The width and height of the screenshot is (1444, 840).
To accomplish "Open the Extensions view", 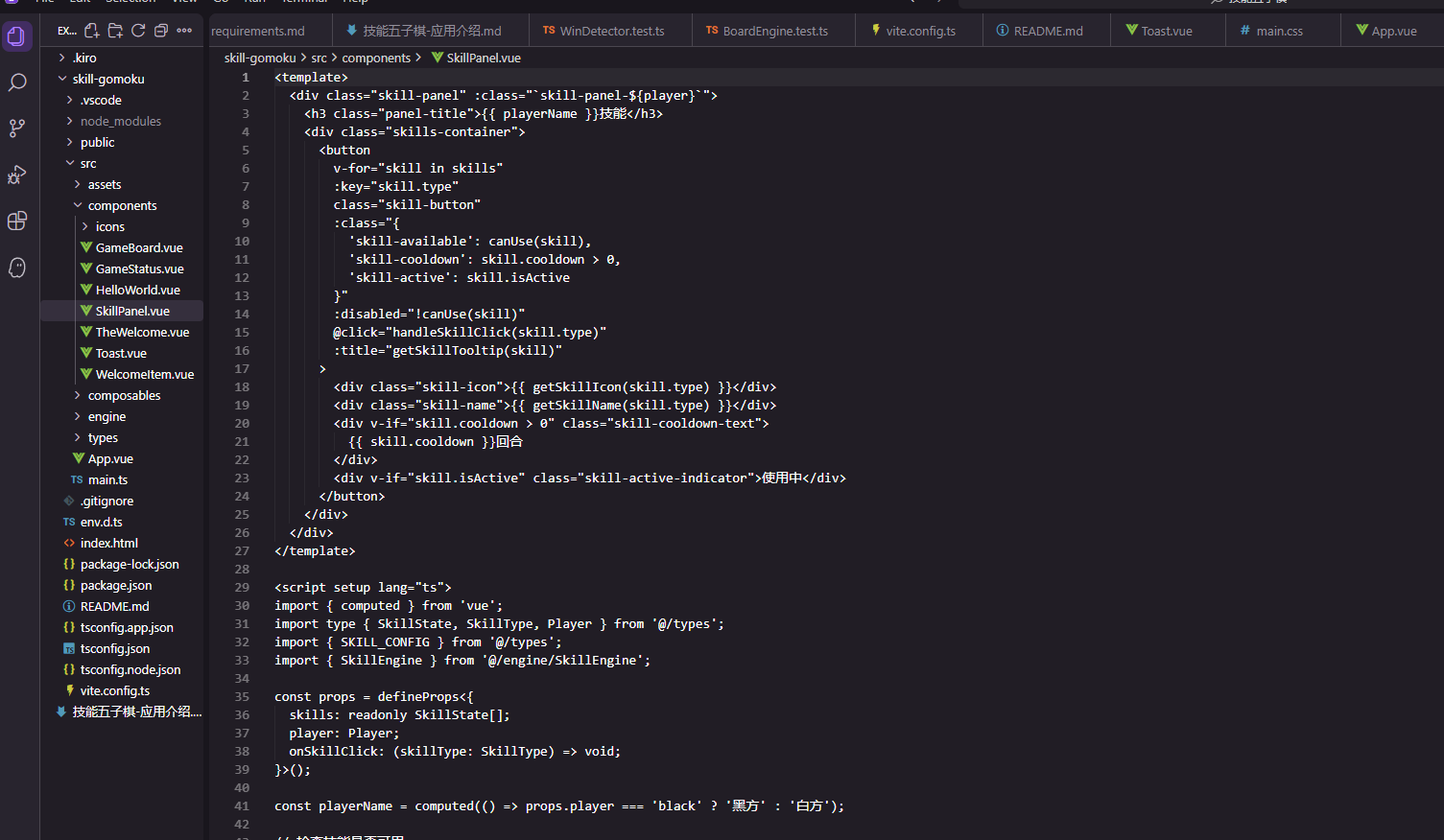I will (16, 221).
